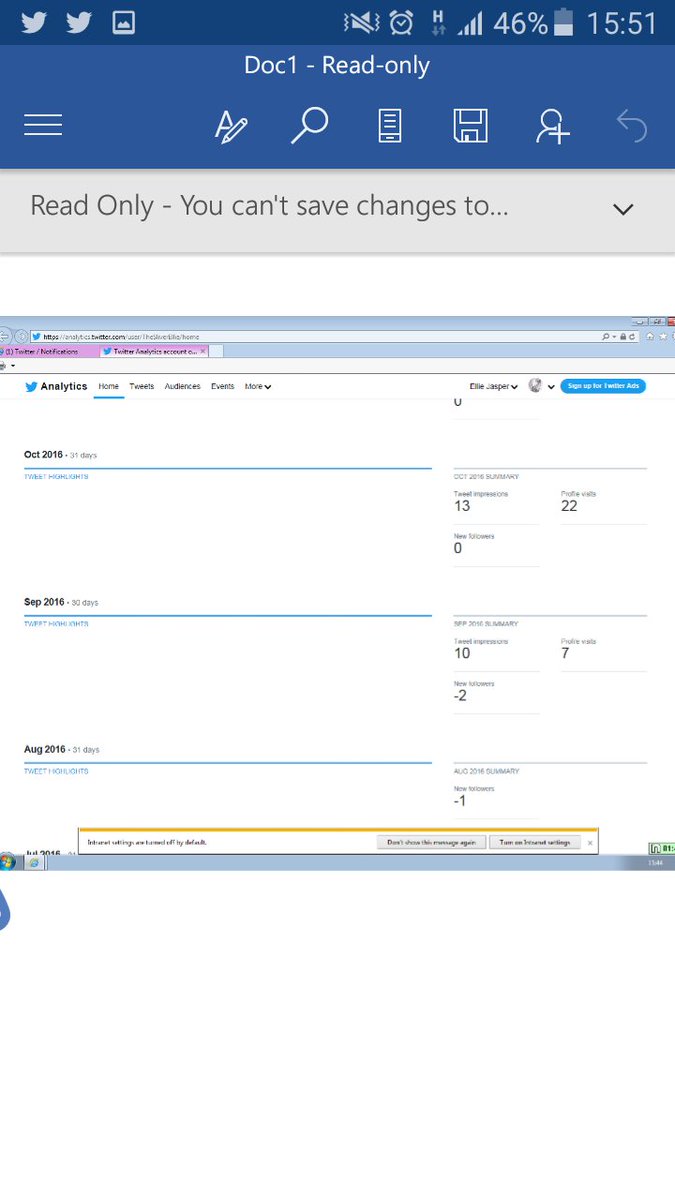Click the Oct 2016 heading

pyautogui.click(x=44, y=455)
